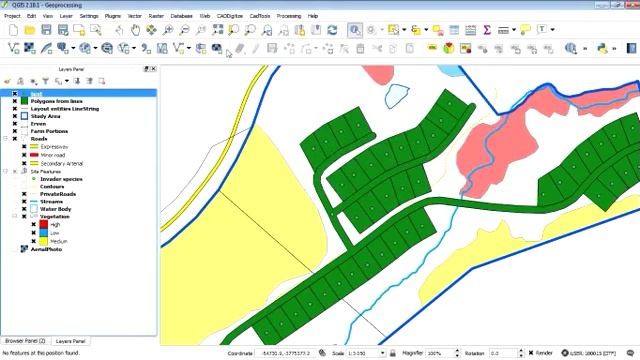Image resolution: width=640 pixels, height=360 pixels.
Task: Open the Raster menu
Action: pyautogui.click(x=156, y=16)
